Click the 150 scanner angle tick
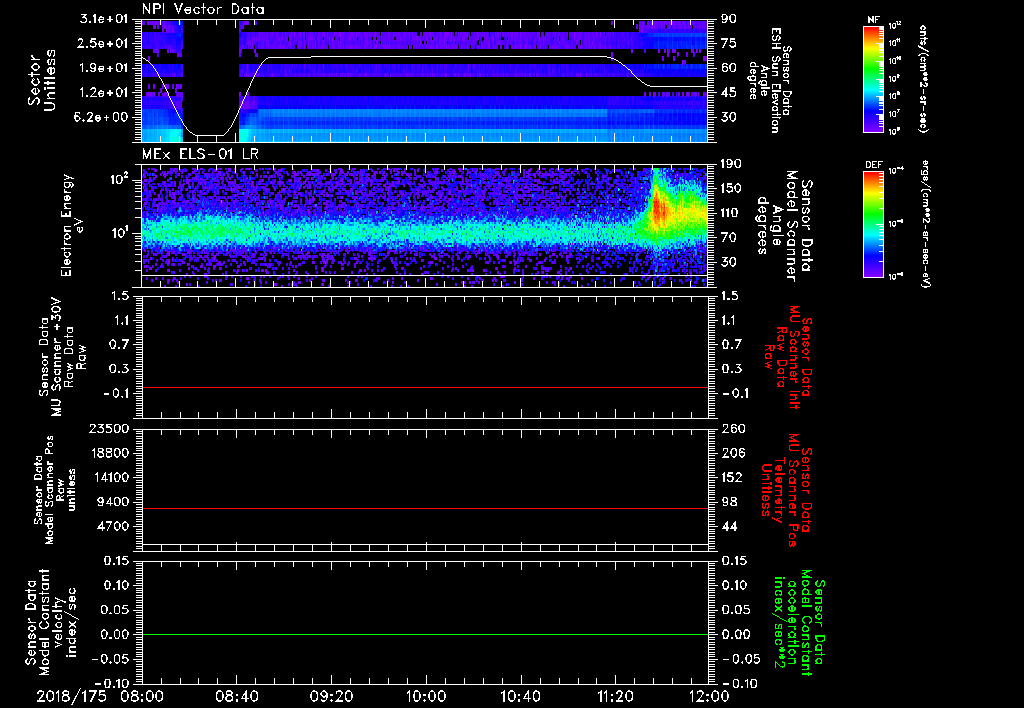This screenshot has width=1024, height=708. tap(732, 188)
